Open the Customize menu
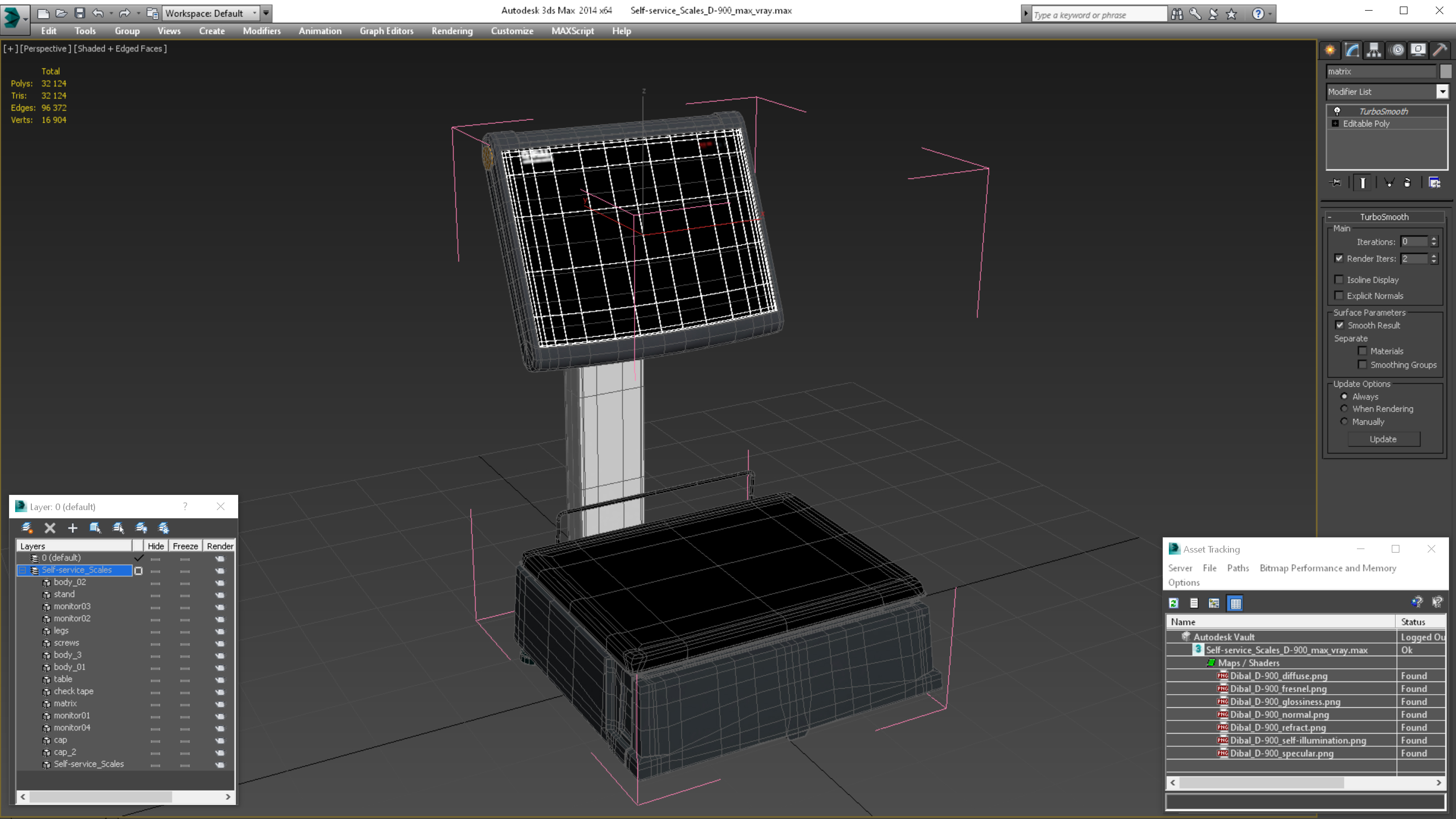The width and height of the screenshot is (1456, 819). click(512, 31)
